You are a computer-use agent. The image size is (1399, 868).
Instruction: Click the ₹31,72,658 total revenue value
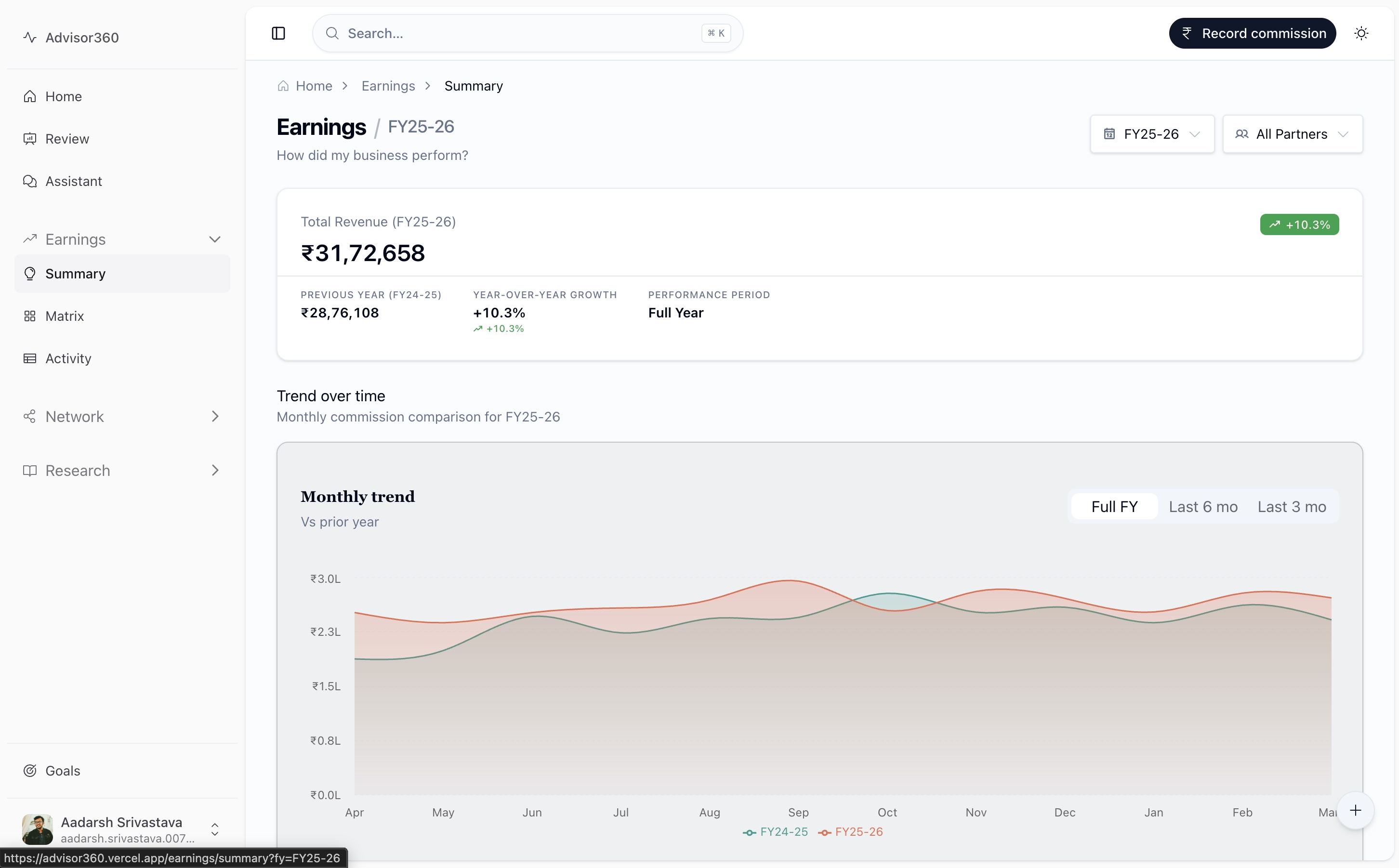pos(363,253)
